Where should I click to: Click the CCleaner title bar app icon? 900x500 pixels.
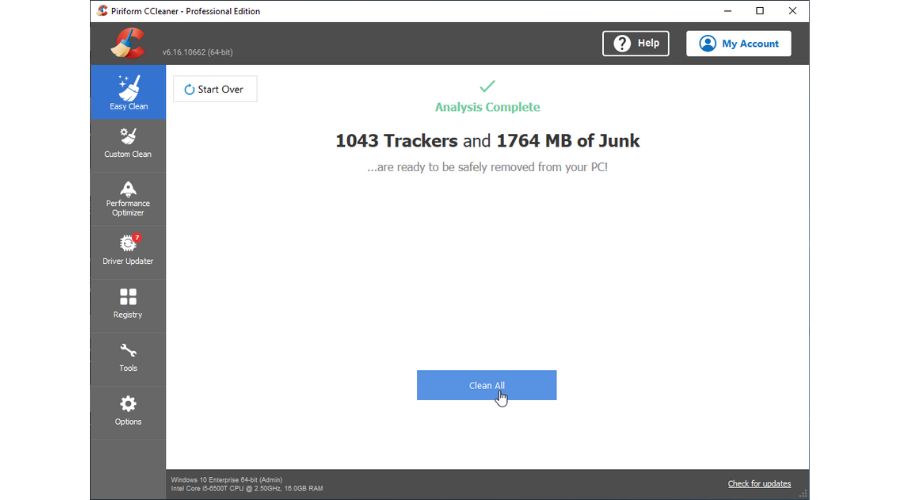click(103, 11)
